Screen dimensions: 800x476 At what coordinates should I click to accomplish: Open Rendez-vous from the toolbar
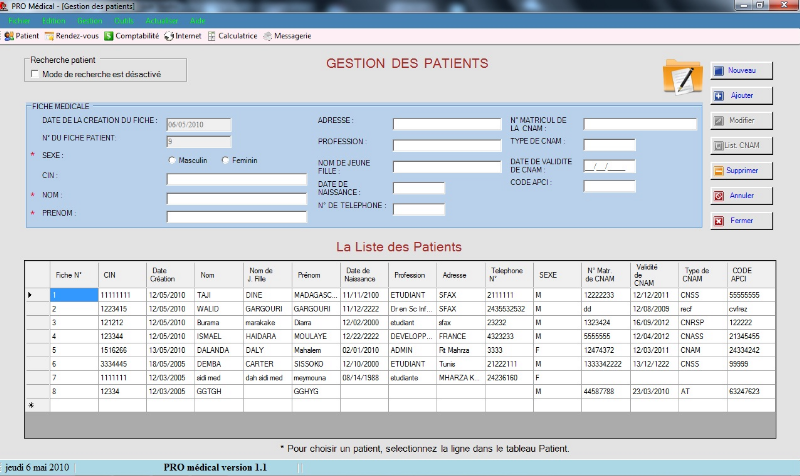coord(70,36)
